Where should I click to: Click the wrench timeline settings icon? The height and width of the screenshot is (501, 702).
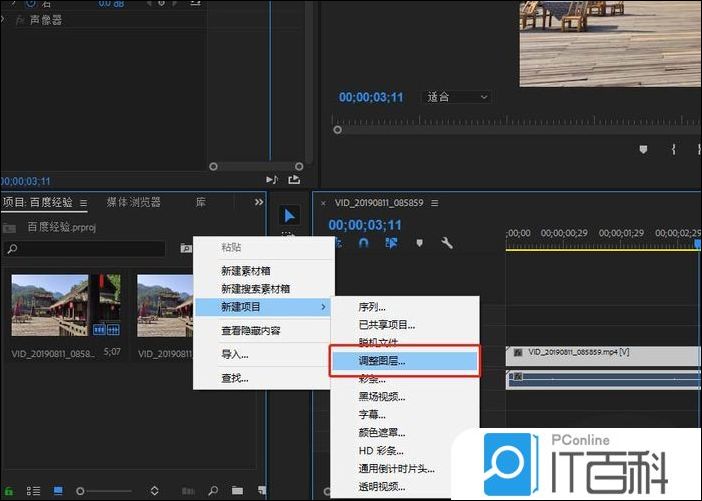[x=447, y=242]
